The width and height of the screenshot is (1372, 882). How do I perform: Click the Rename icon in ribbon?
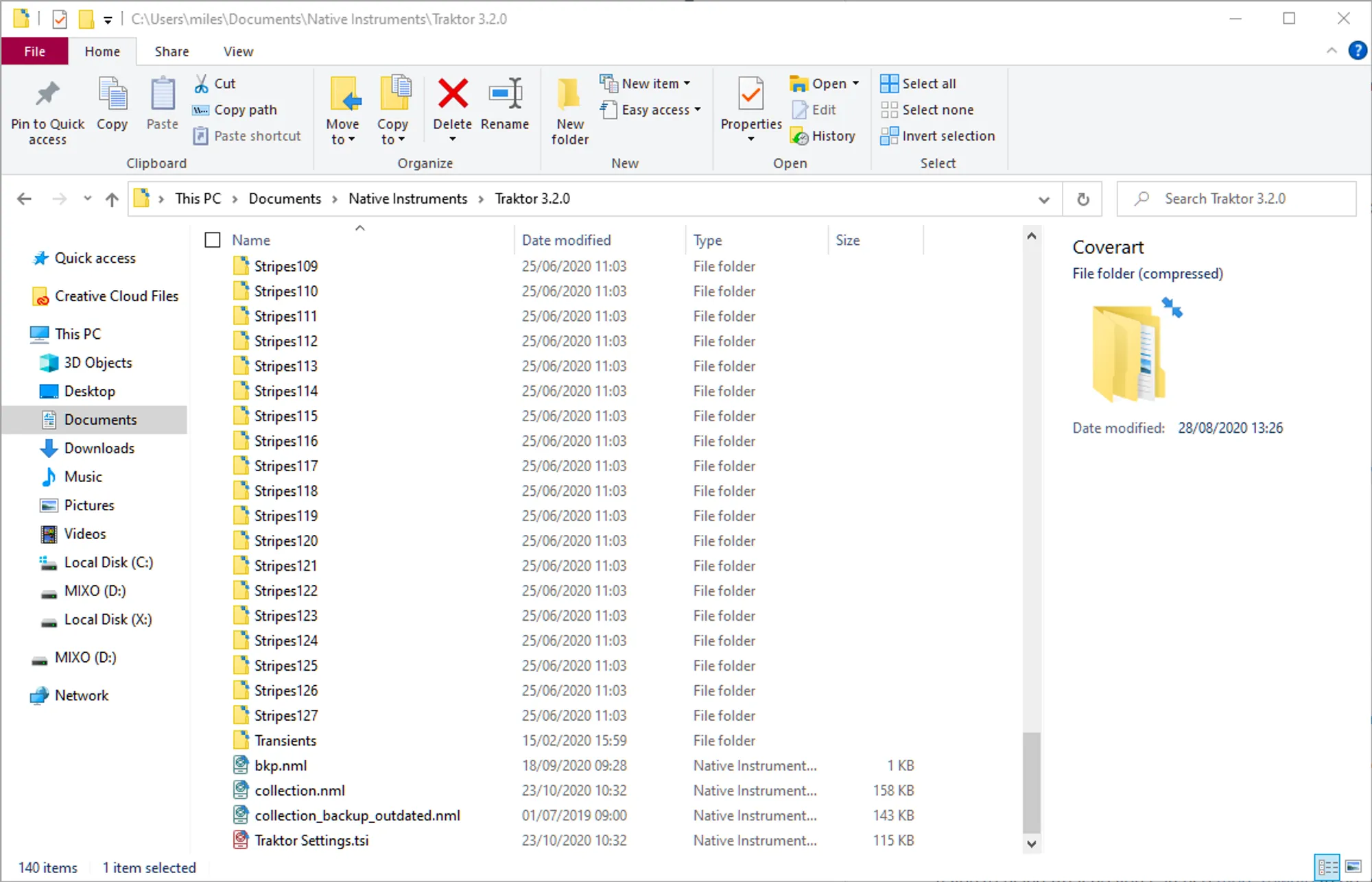[506, 95]
